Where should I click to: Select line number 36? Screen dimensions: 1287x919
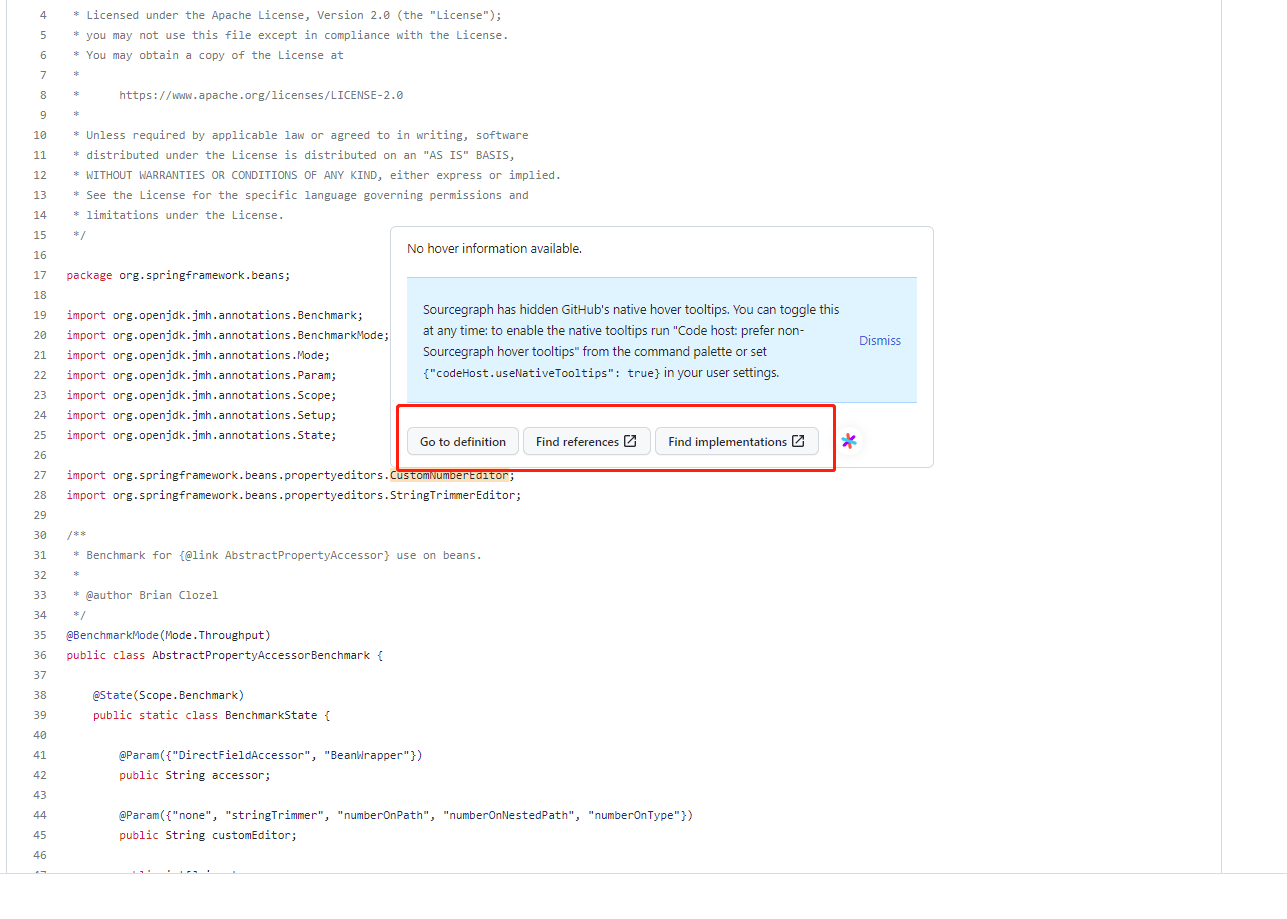40,655
